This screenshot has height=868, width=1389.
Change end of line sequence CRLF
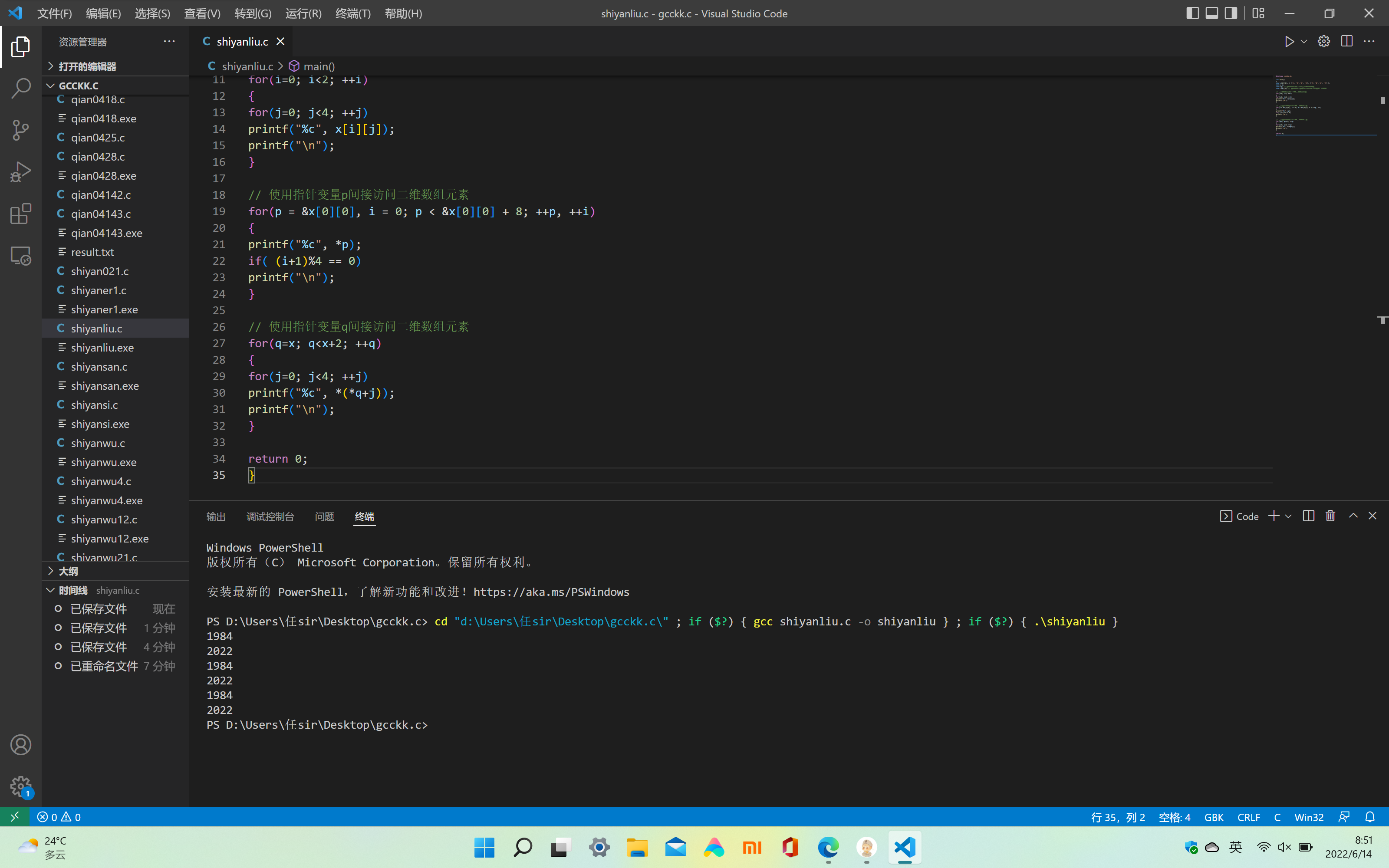pos(1248,817)
